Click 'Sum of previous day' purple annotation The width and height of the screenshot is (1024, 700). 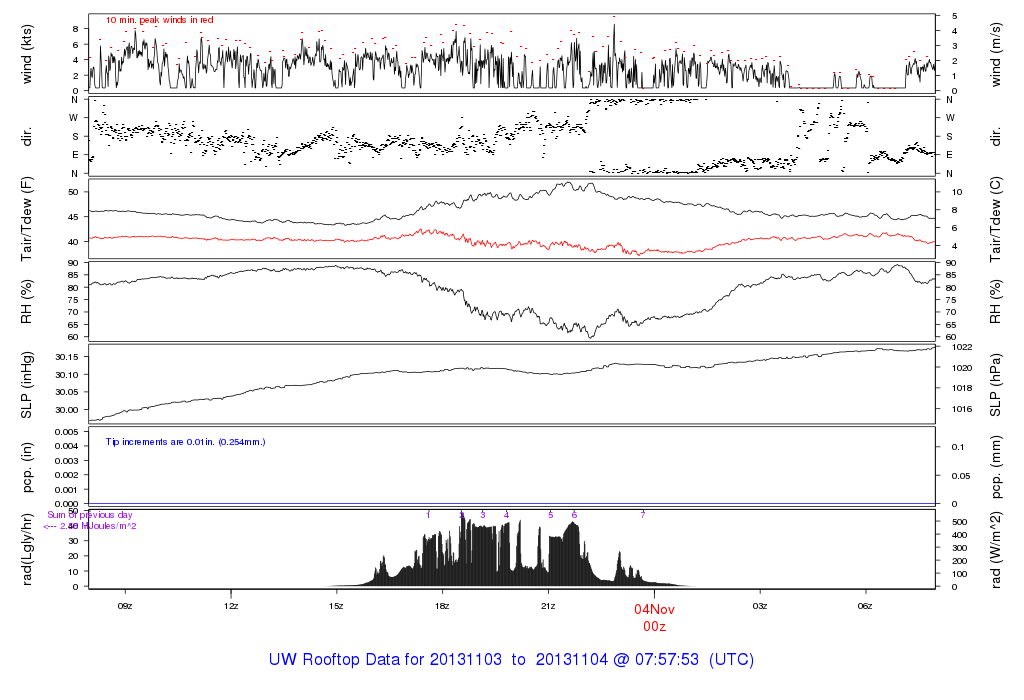(90, 515)
